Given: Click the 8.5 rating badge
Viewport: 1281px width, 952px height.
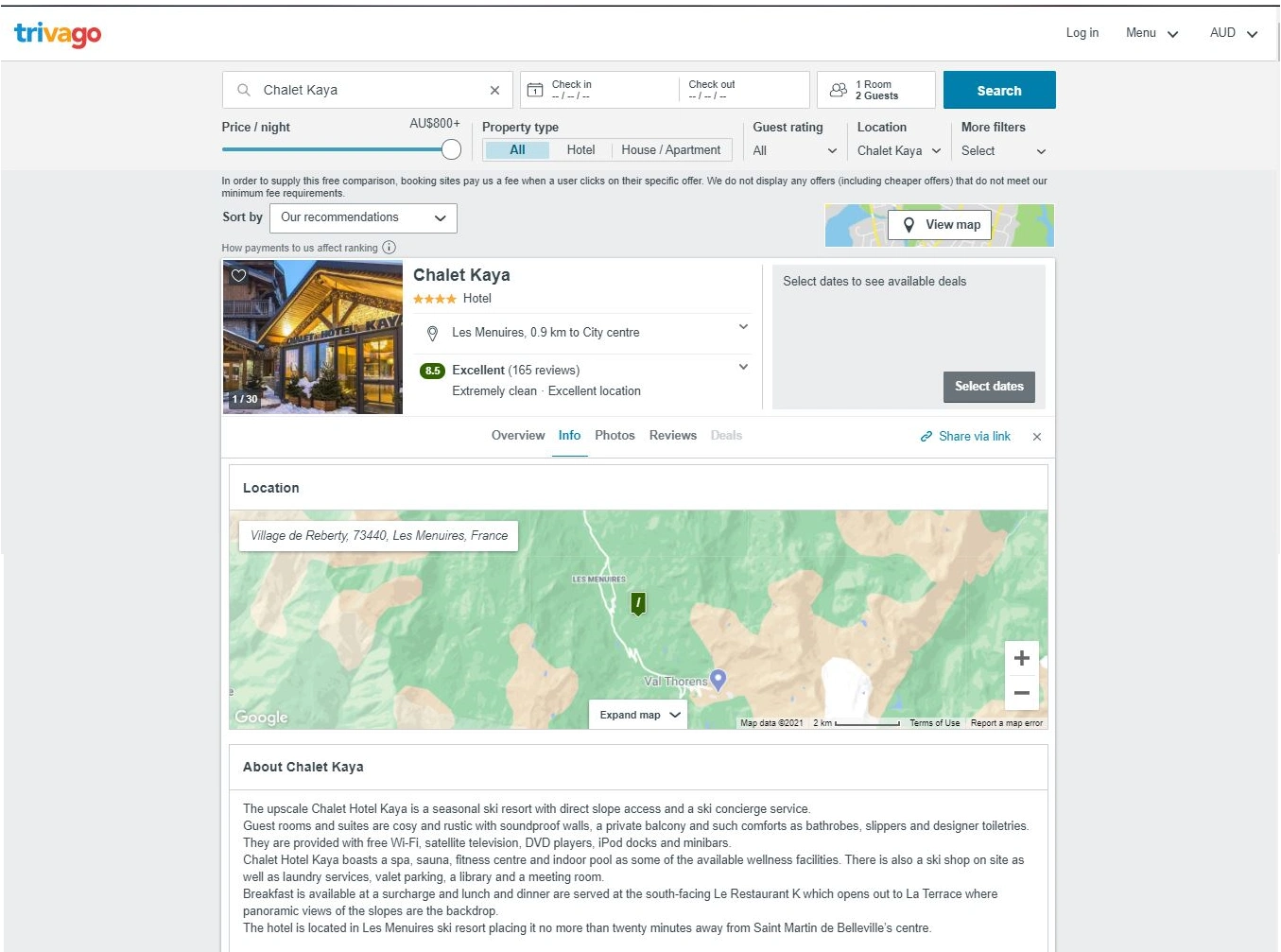Looking at the screenshot, I should point(432,371).
